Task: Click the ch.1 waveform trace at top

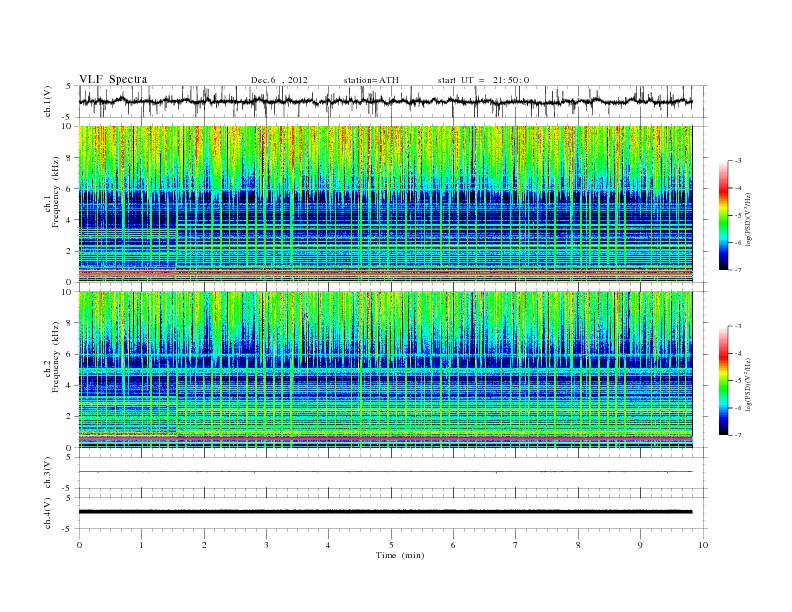Action: pos(385,101)
